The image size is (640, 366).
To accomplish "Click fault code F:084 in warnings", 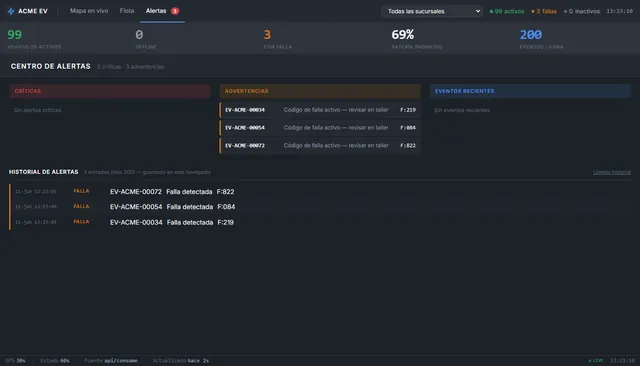I will pos(408,128).
